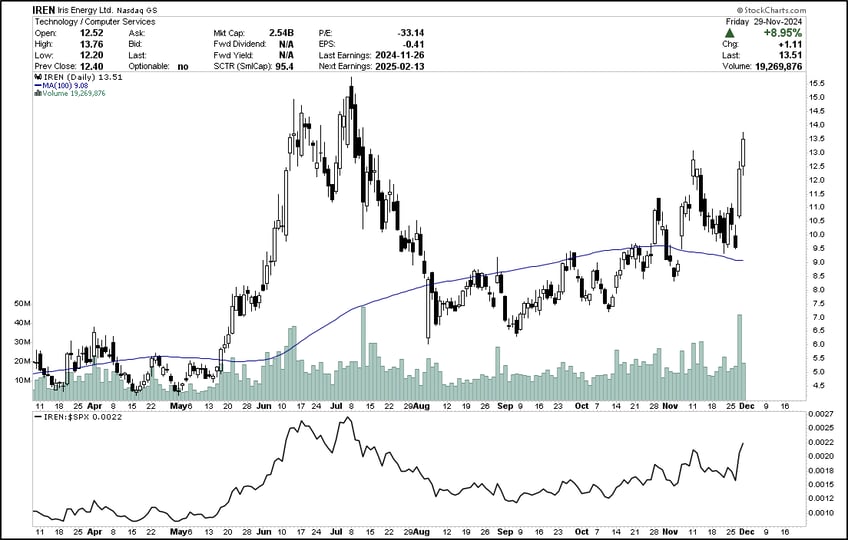Screen dimensions: 848x540
Task: Click the Nov label on the lower panel's date axis
Action: click(670, 531)
